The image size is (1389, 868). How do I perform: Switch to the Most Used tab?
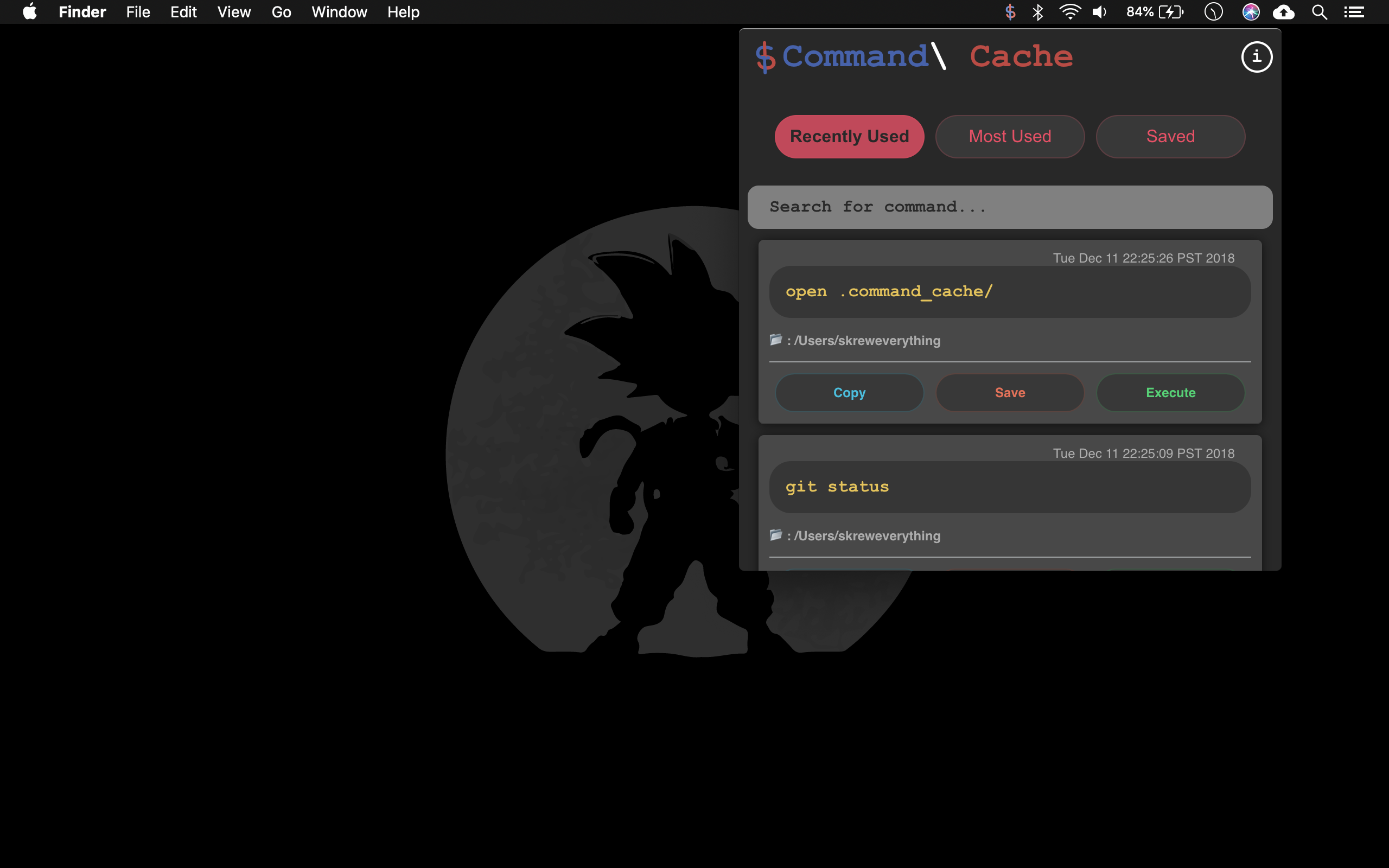[x=1010, y=137]
